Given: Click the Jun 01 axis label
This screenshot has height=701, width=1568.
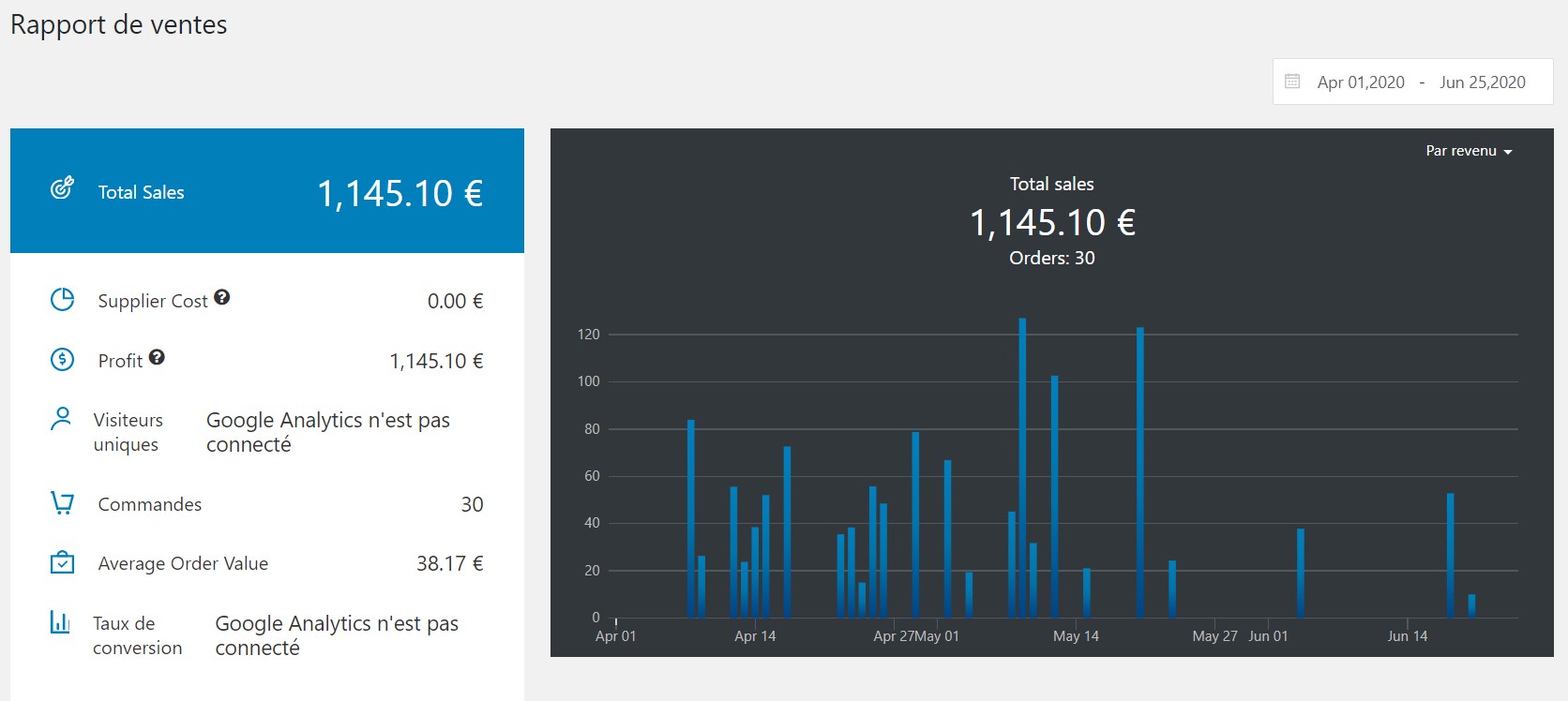Looking at the screenshot, I should [x=1268, y=636].
